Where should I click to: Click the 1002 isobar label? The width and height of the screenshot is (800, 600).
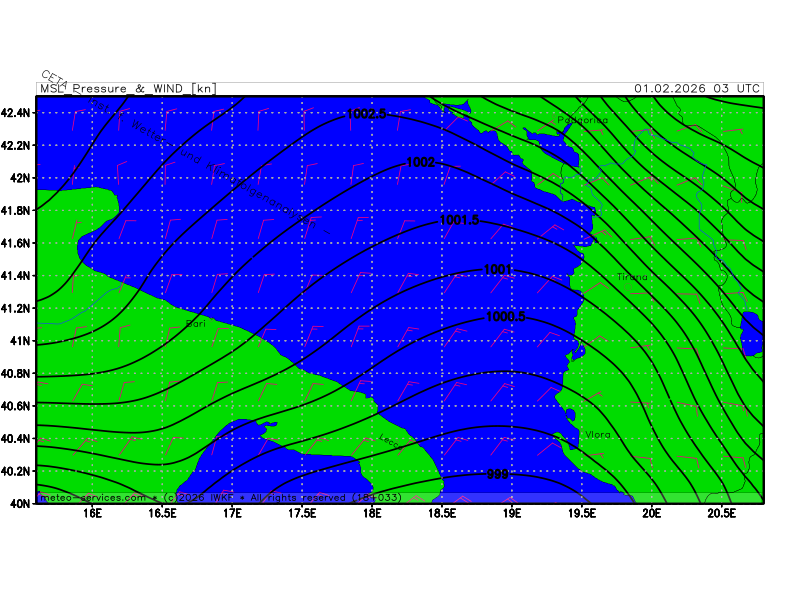click(420, 162)
